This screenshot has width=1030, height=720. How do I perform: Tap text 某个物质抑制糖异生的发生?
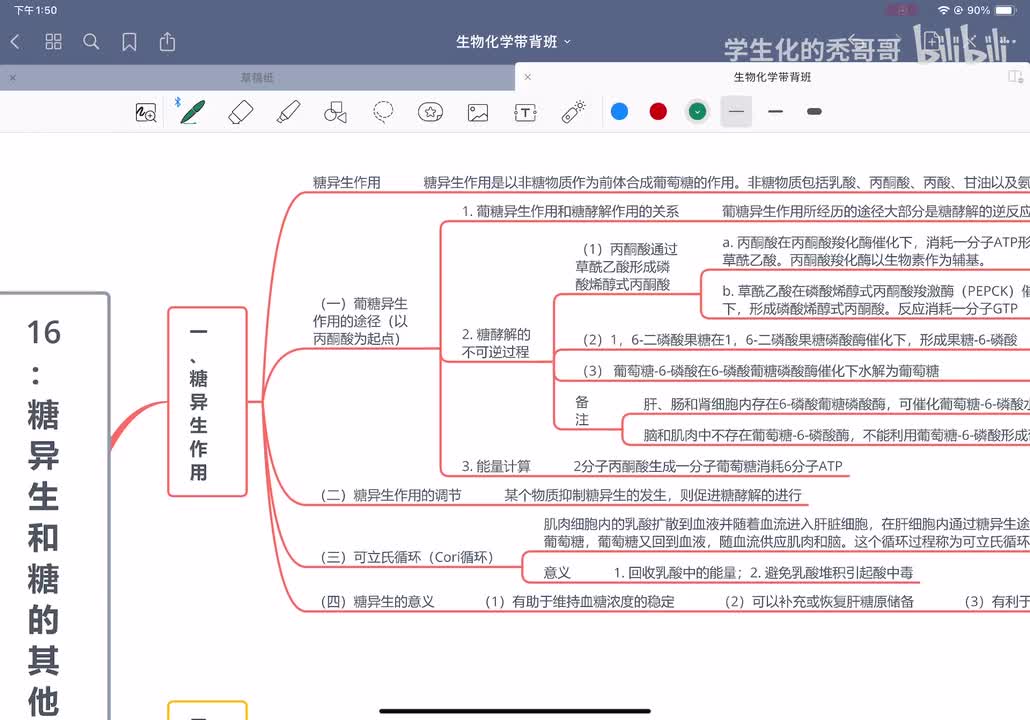click(x=652, y=495)
